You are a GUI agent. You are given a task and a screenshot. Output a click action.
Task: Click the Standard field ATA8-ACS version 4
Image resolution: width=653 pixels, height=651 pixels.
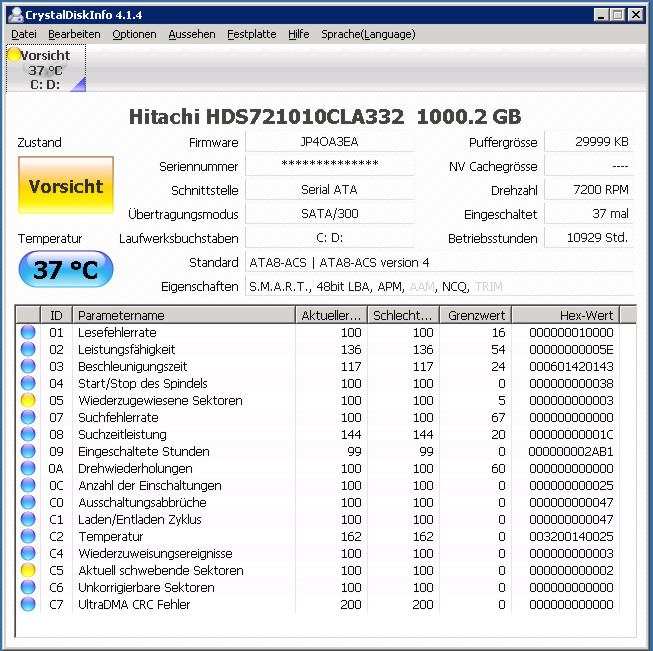[x=439, y=262]
